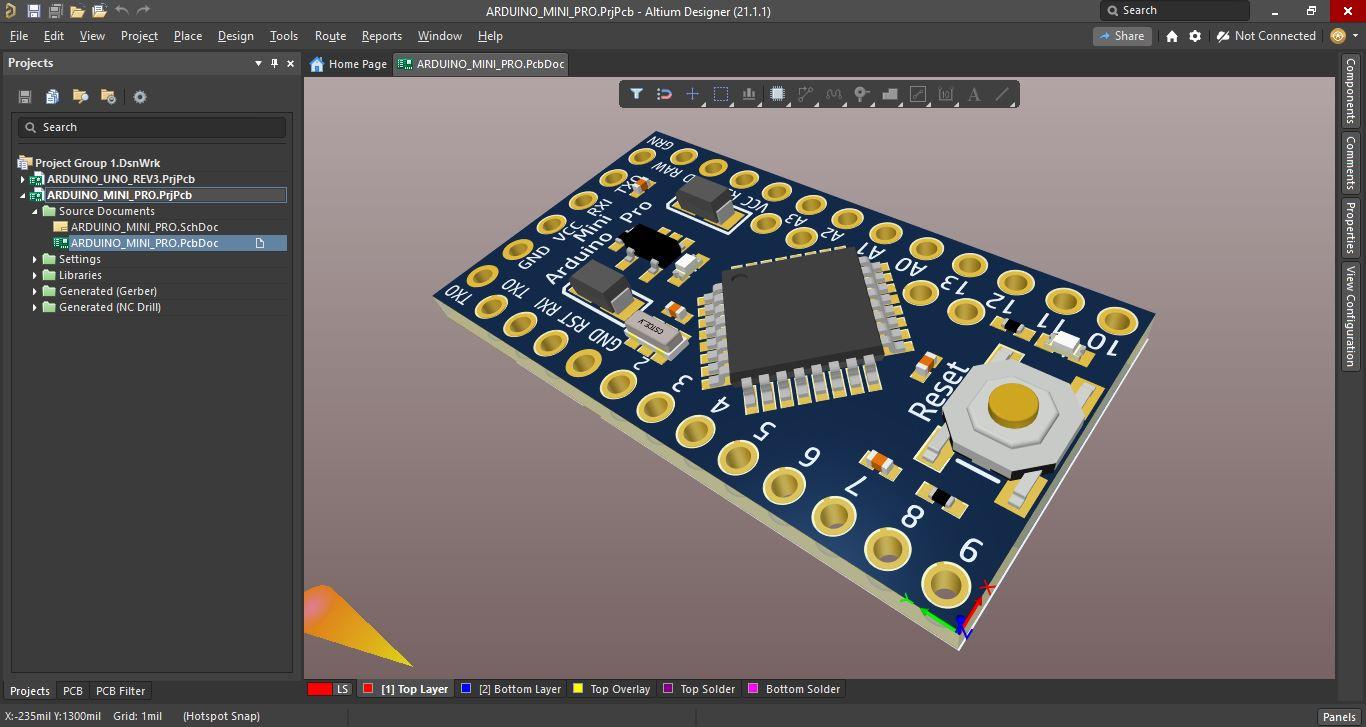Screen dimensions: 1366x727
Task: Open the Components side panel
Action: [x=1351, y=91]
